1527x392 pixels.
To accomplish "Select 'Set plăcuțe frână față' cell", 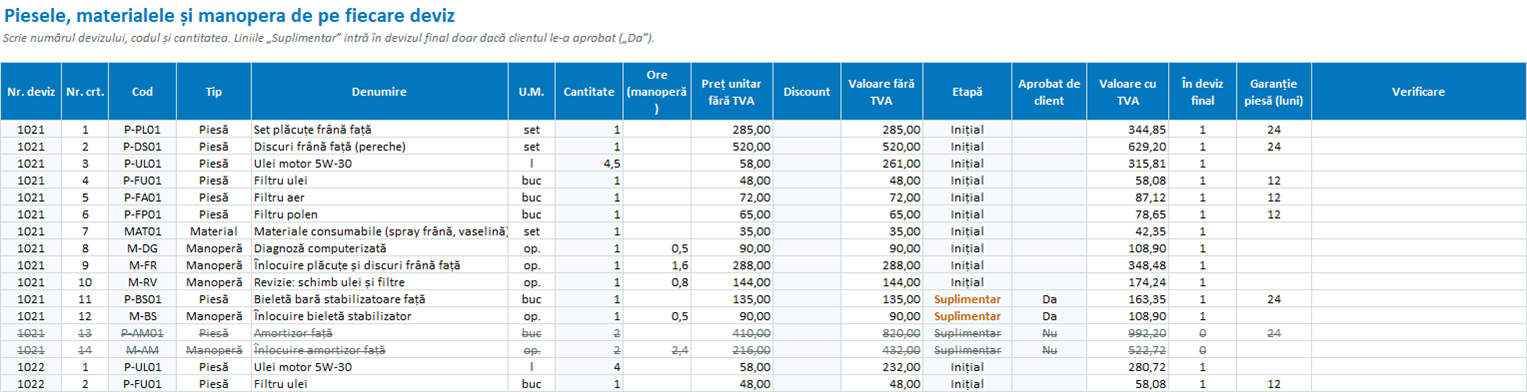I will tap(379, 130).
